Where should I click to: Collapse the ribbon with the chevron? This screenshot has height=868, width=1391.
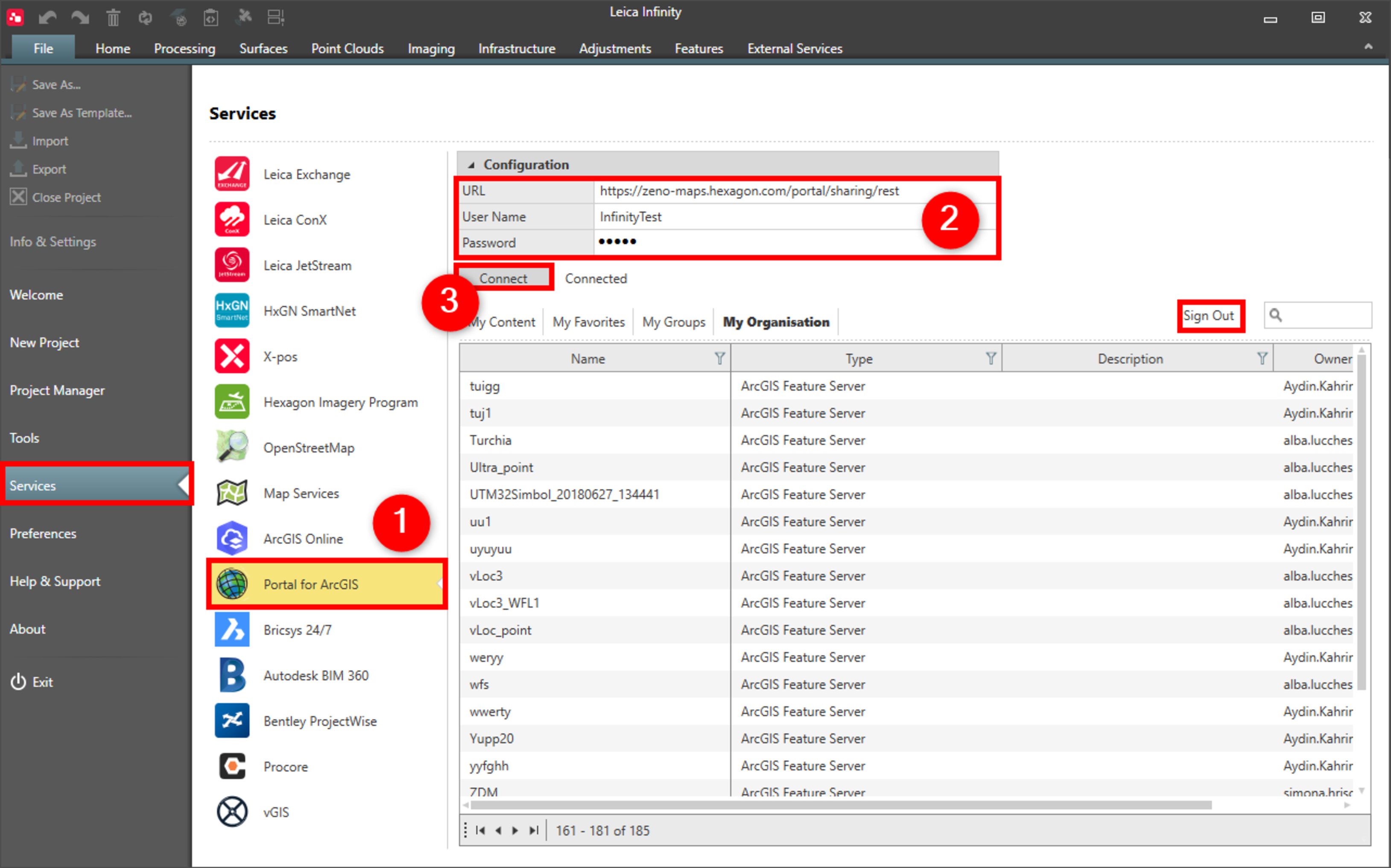click(1369, 47)
